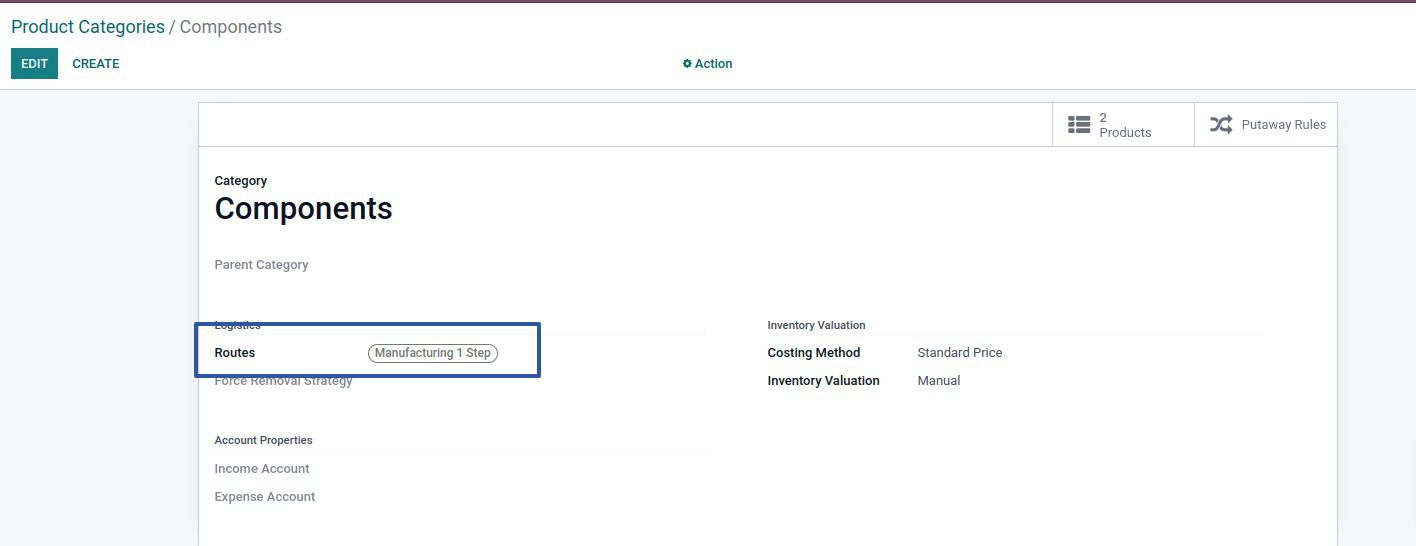Open the 2 Products count text
1416x546 pixels.
tap(1124, 125)
